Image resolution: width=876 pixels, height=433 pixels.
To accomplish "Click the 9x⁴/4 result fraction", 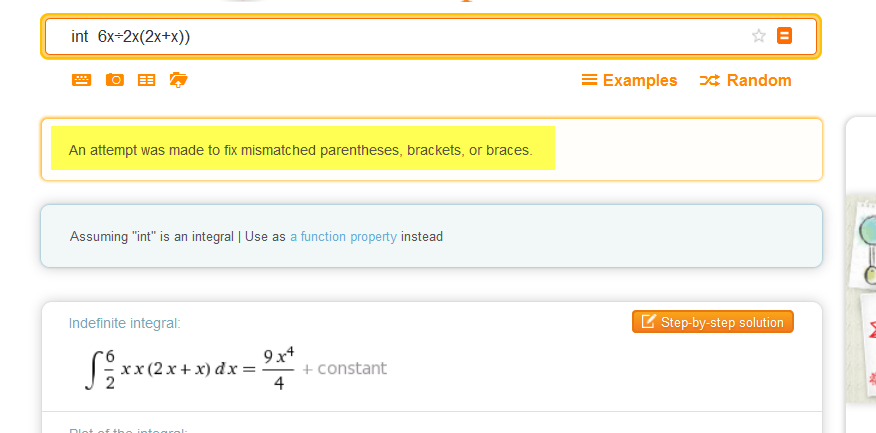I will 278,369.
